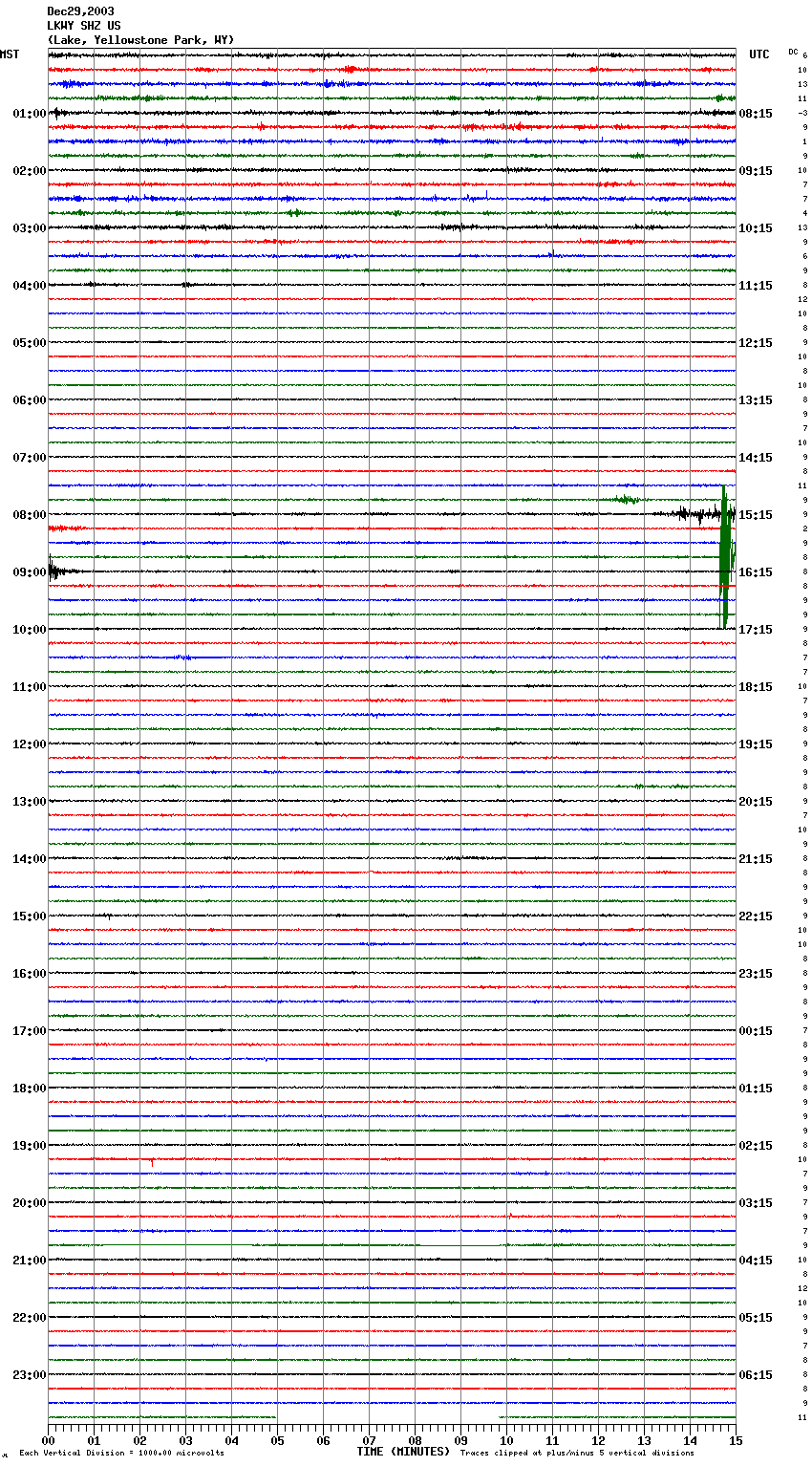This screenshot has height=1466, width=812.
Task: Select the 12:00 MST time label
Action: tap(30, 744)
